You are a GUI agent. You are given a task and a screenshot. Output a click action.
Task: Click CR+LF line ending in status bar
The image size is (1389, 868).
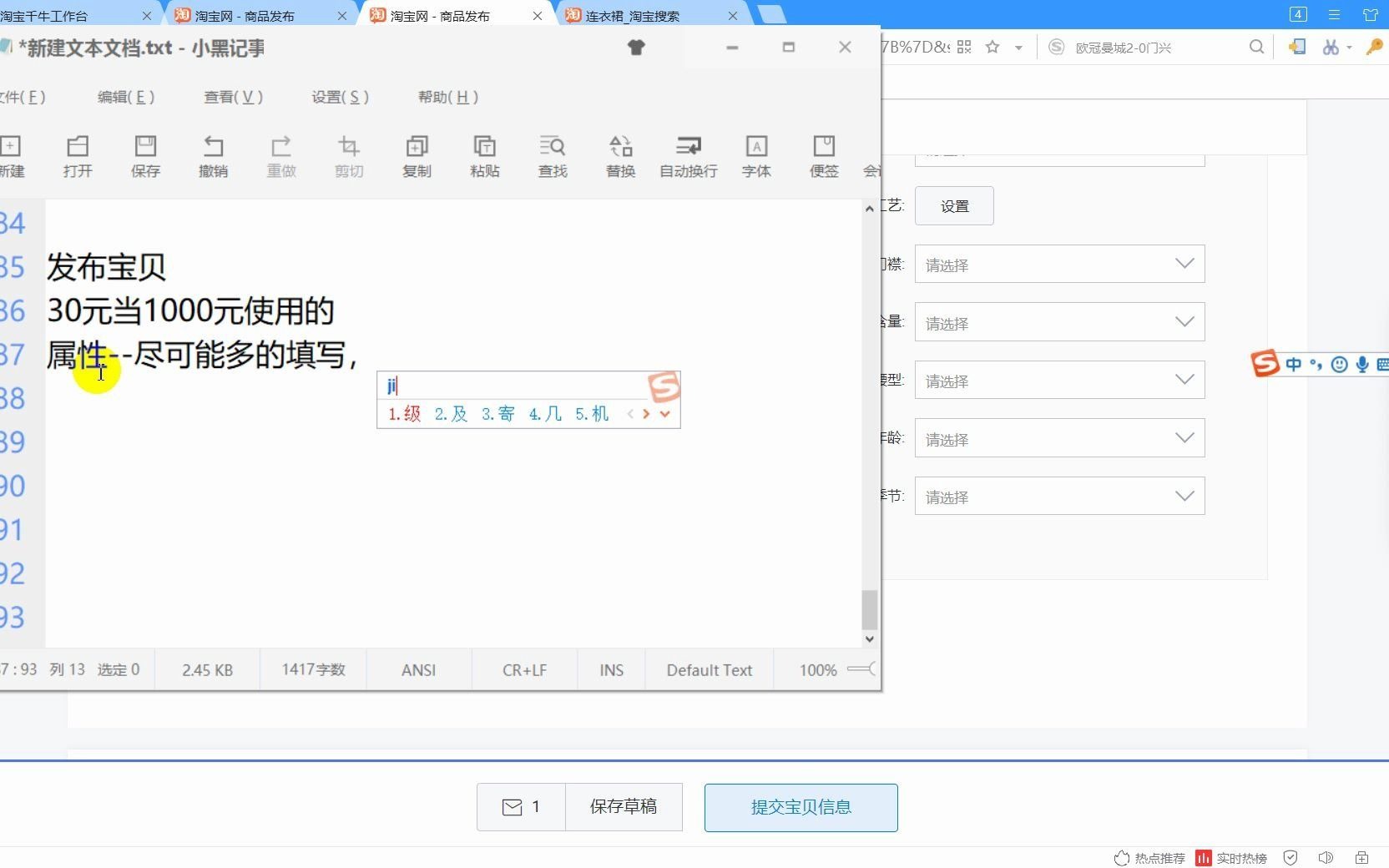coord(524,670)
